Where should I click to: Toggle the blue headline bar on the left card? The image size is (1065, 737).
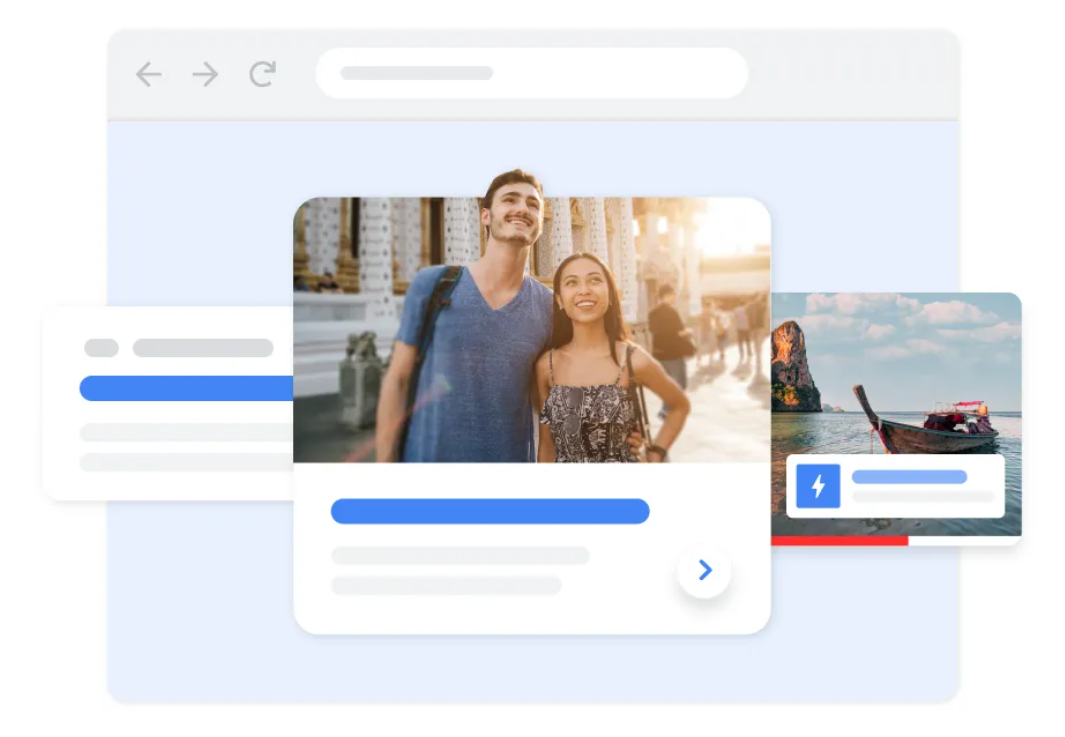[x=185, y=387]
